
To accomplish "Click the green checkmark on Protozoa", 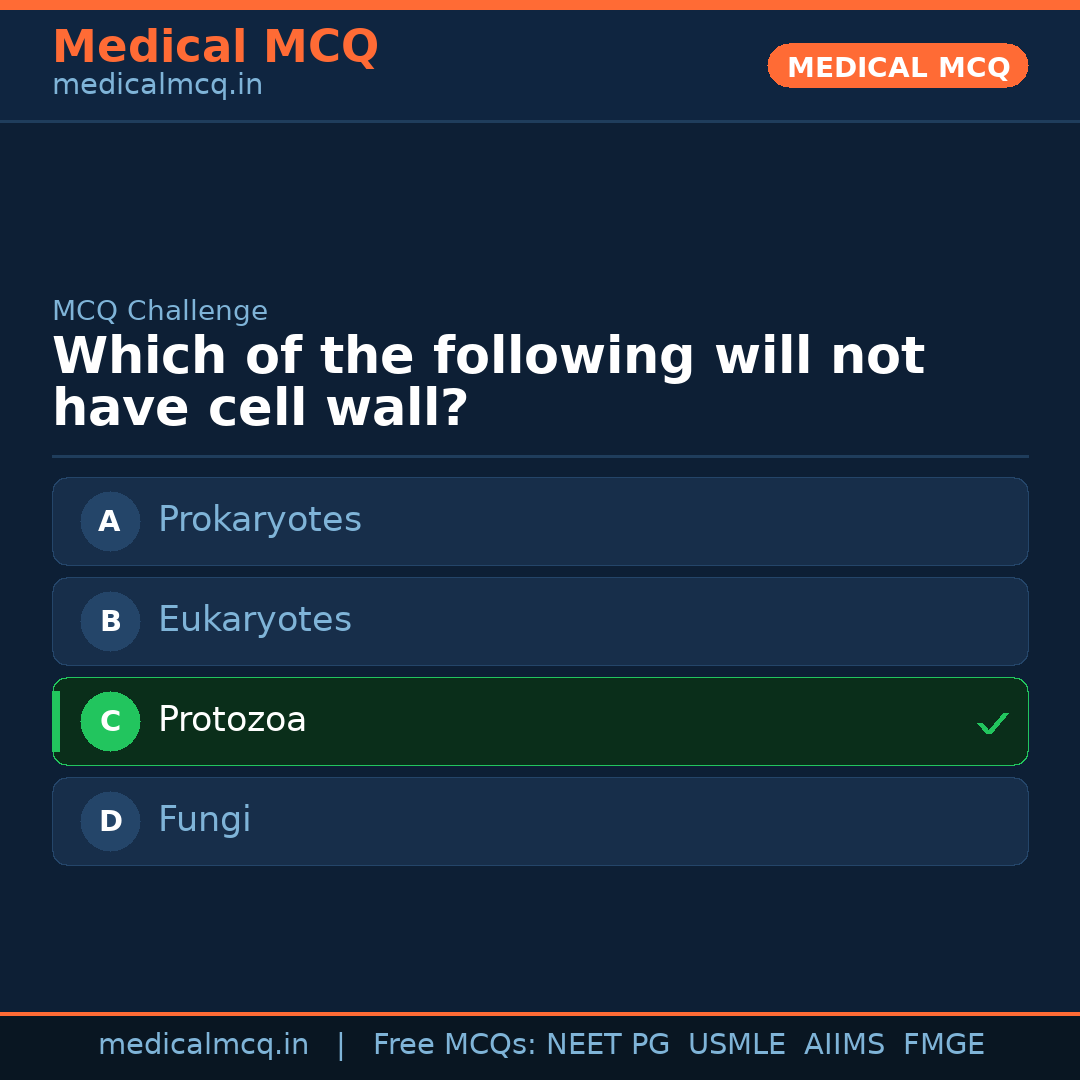I will point(993,722).
